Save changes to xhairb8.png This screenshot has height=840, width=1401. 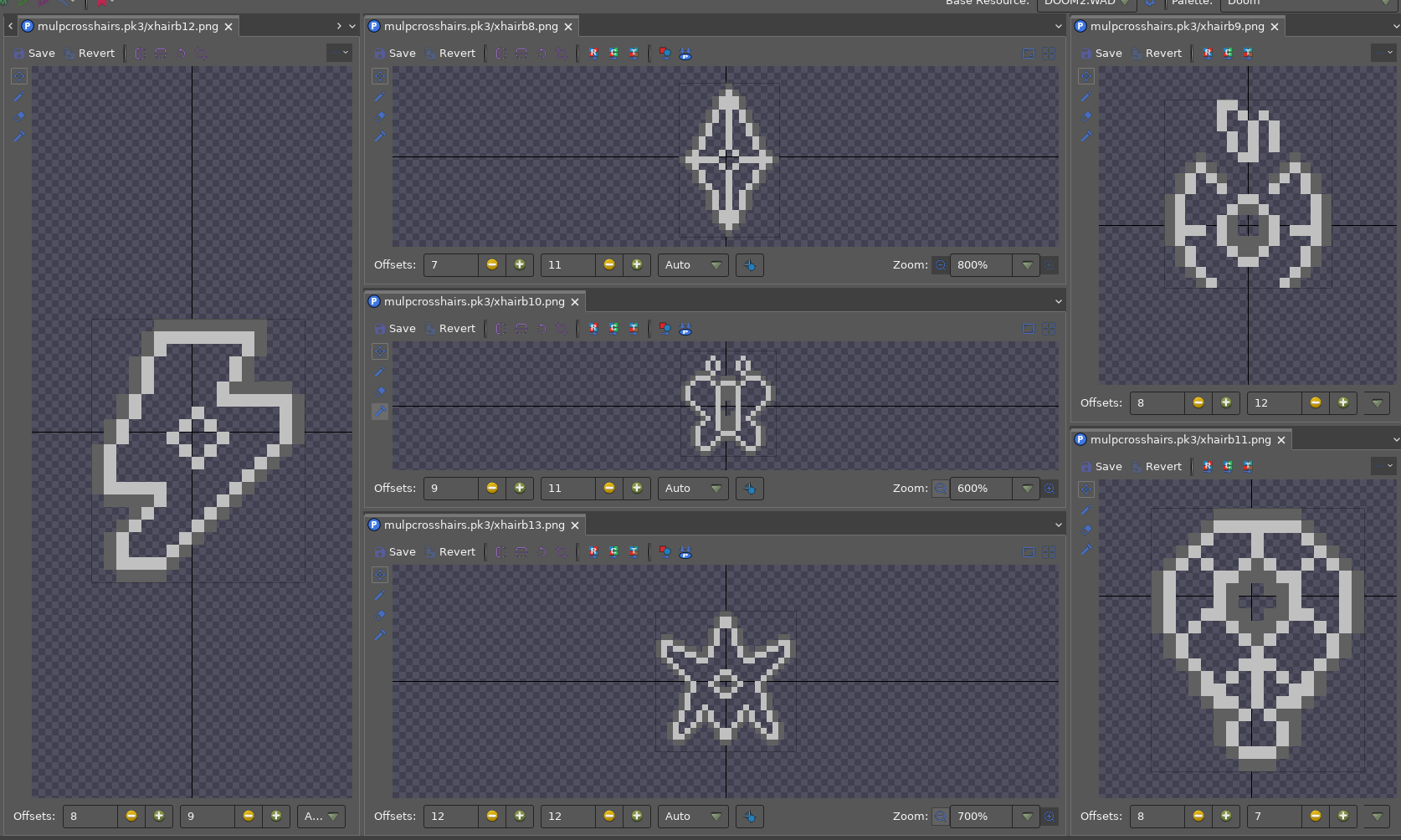[395, 54]
